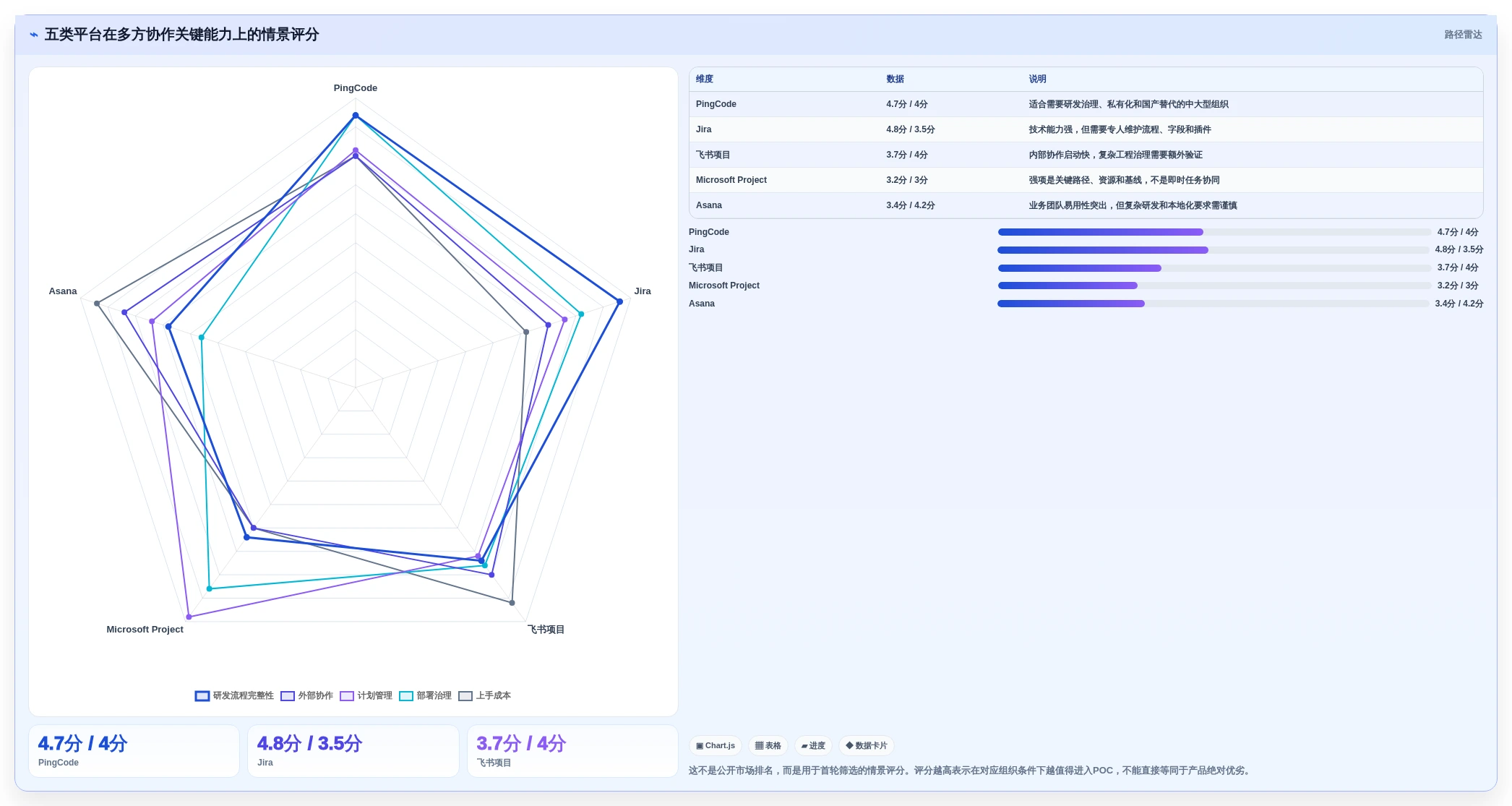Toggle the 外部协作 legend series
The height and width of the screenshot is (806, 1512).
[x=307, y=695]
